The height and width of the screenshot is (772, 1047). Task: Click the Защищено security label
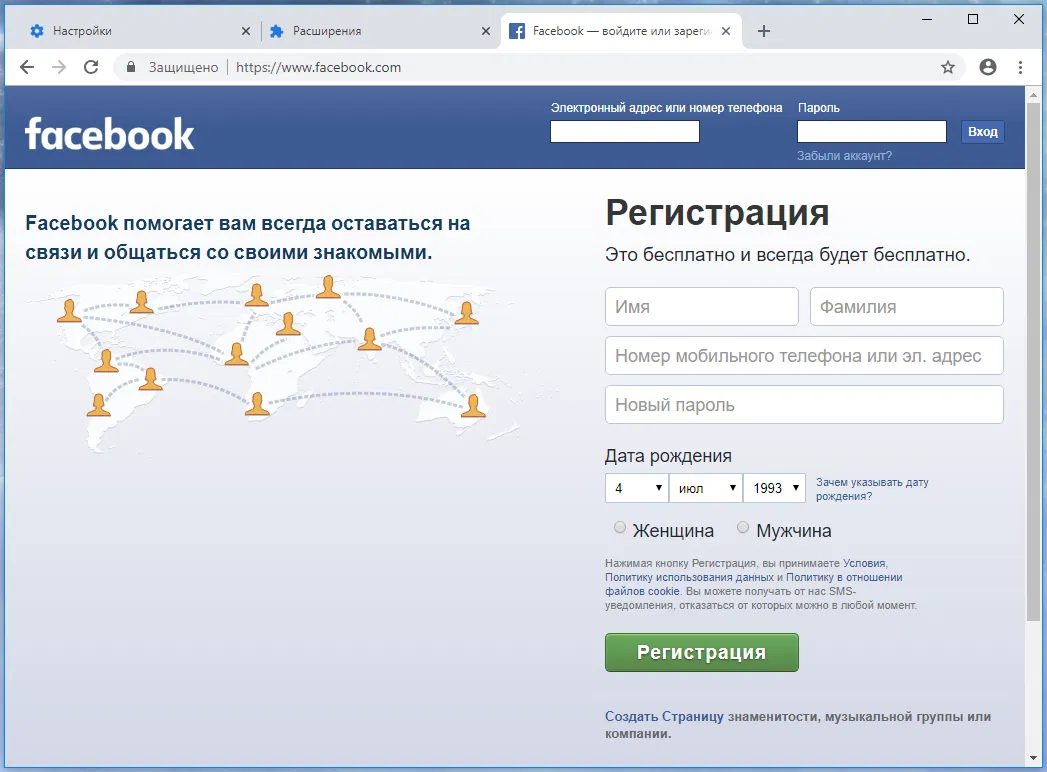coord(183,67)
